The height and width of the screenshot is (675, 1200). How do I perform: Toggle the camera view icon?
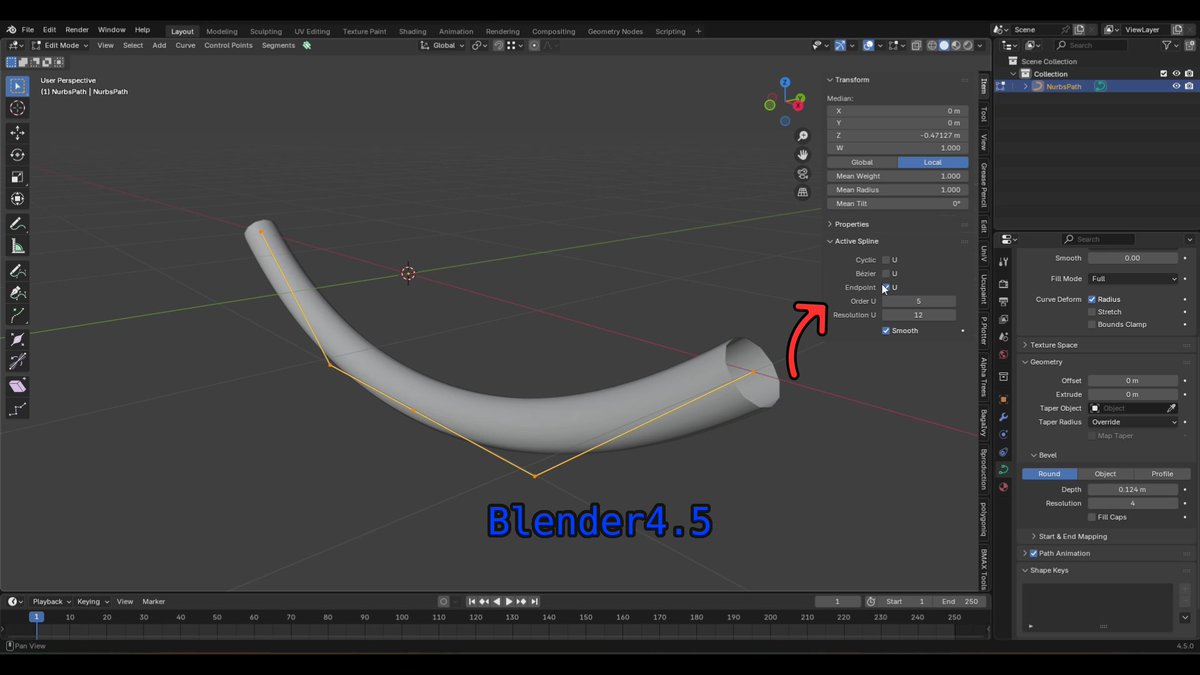click(802, 173)
